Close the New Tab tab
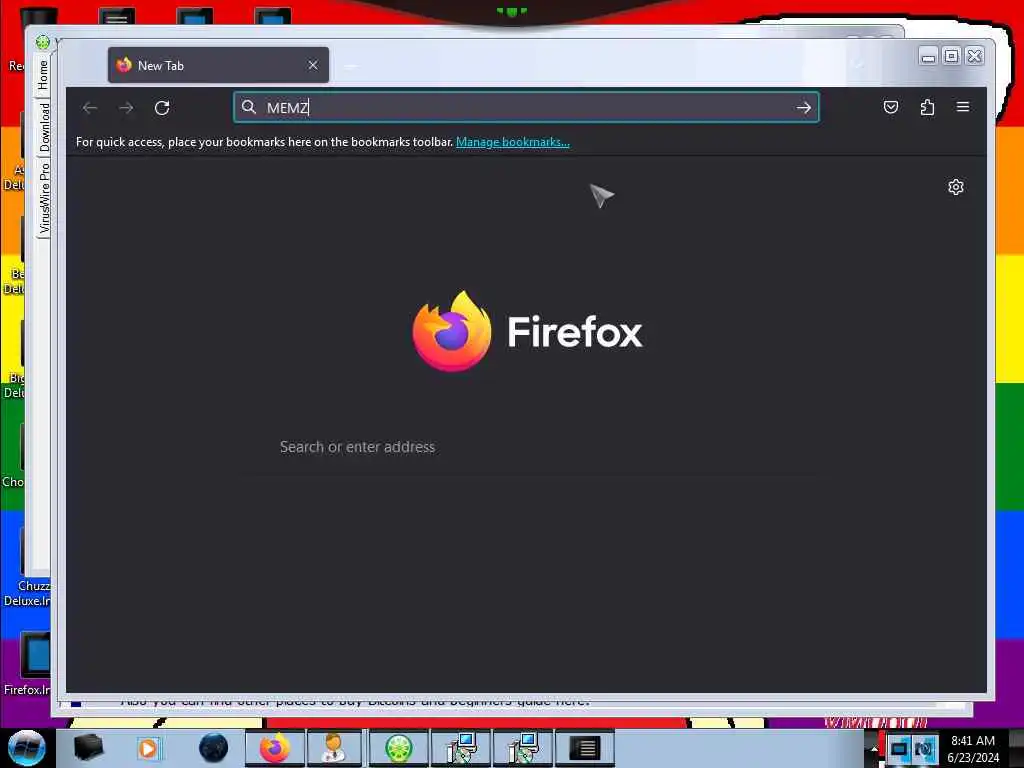The image size is (1024, 768). tap(313, 65)
